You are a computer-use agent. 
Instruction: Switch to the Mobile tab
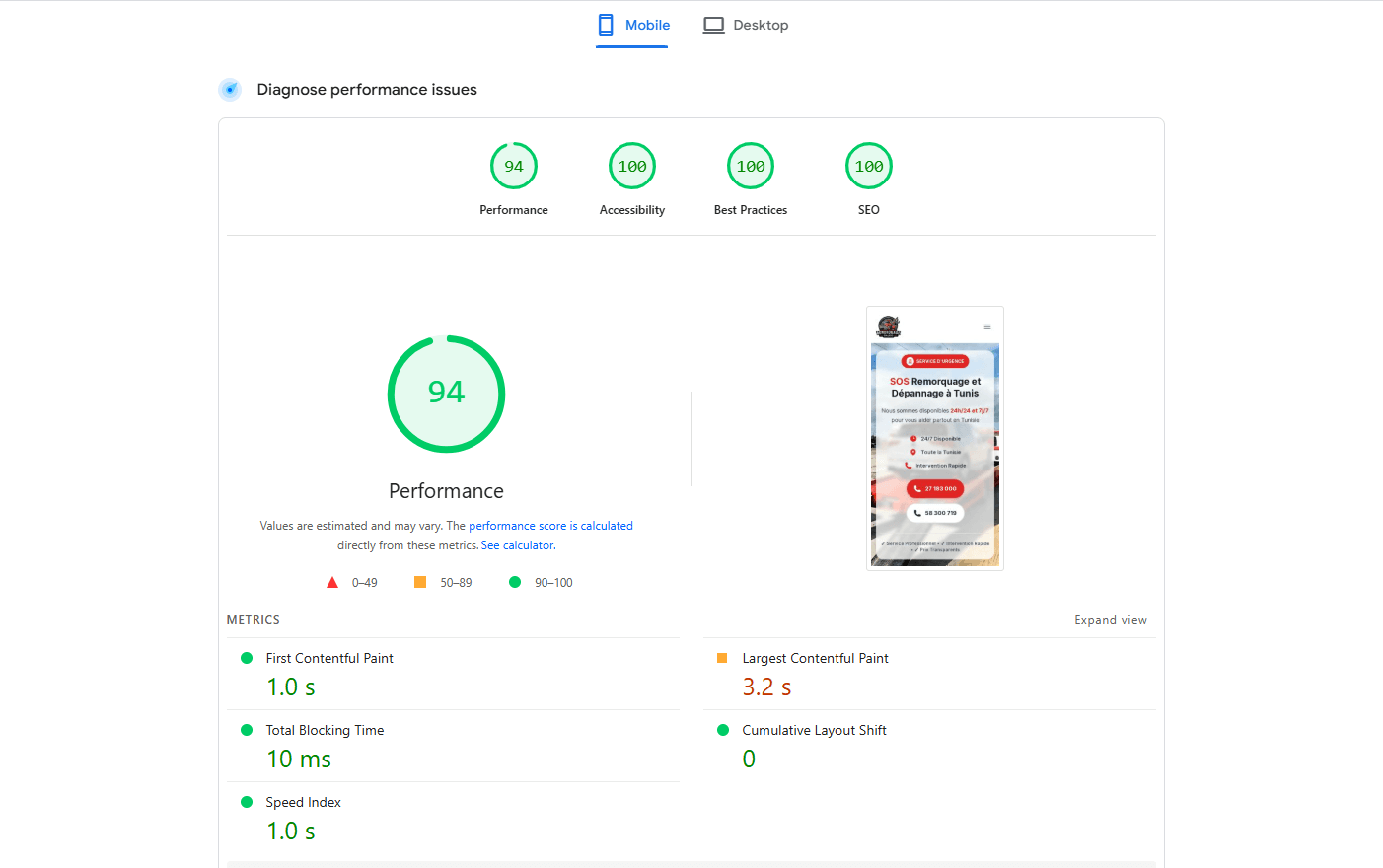pos(633,26)
